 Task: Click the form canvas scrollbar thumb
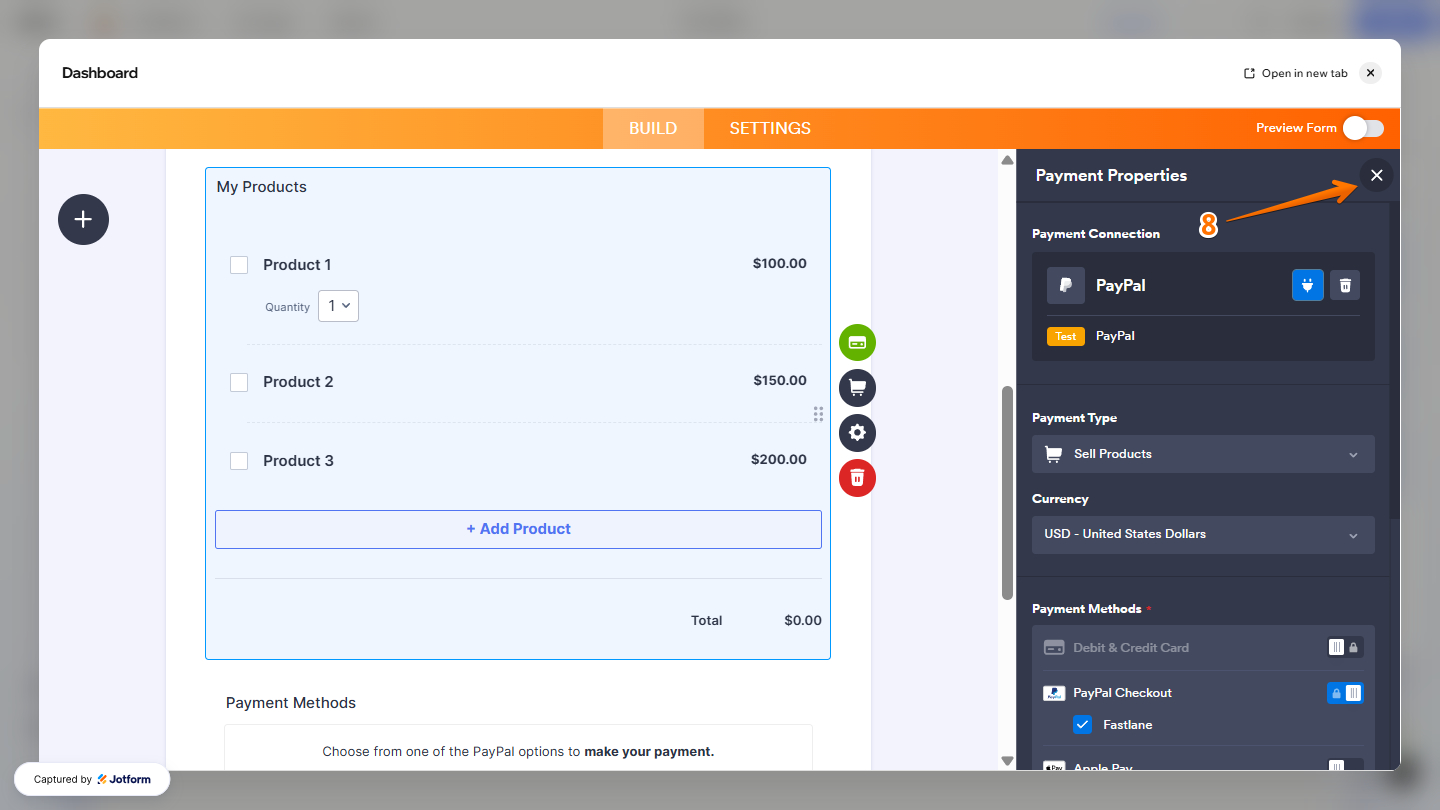1007,492
